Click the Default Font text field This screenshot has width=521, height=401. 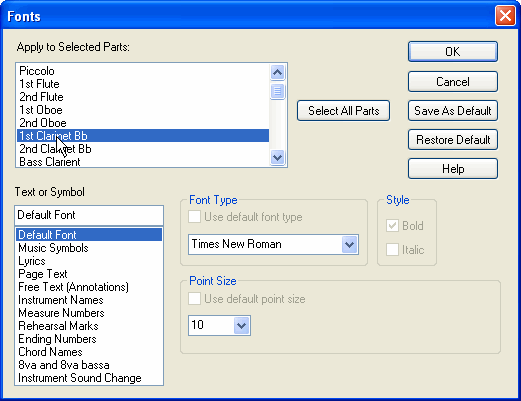coord(89,215)
